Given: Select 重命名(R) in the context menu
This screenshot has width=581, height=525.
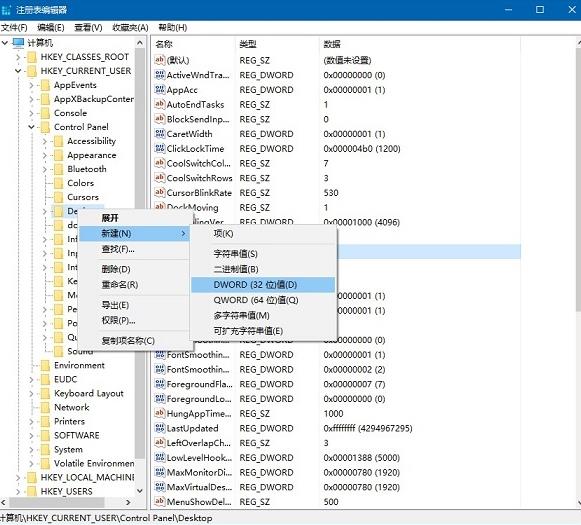Looking at the screenshot, I should pyautogui.click(x=120, y=285).
